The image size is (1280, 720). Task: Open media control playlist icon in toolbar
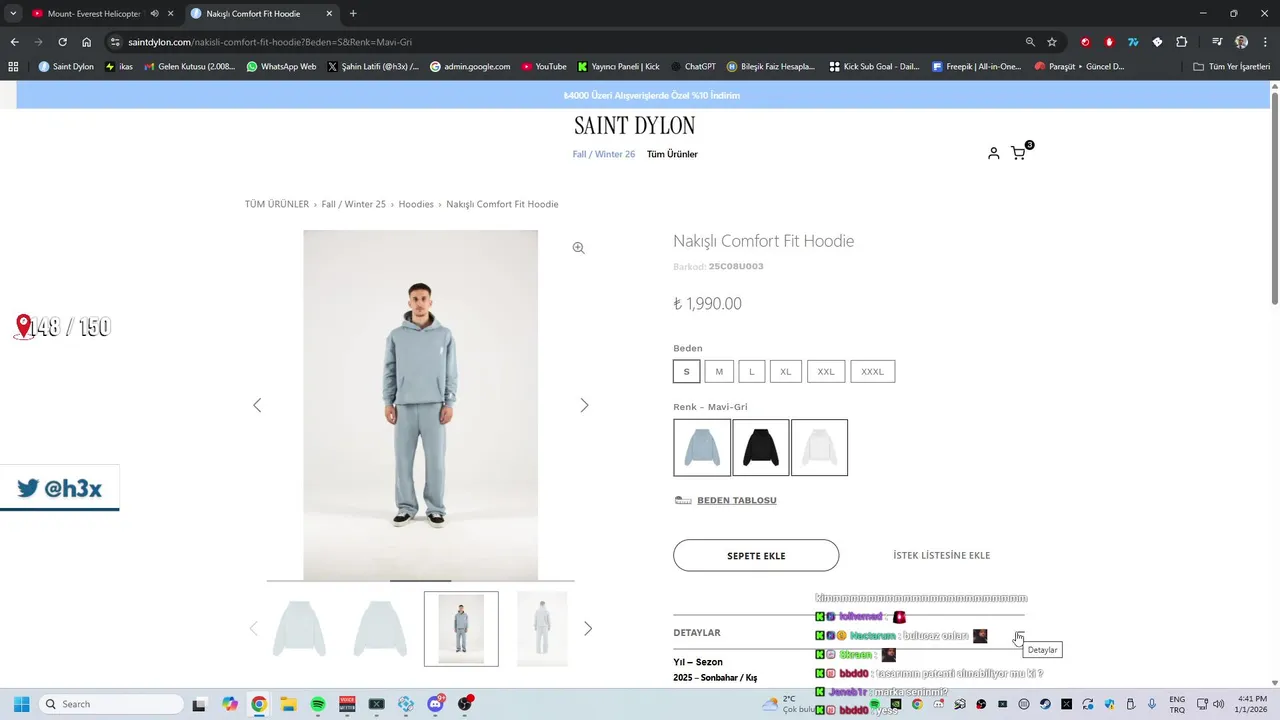[x=1217, y=42]
